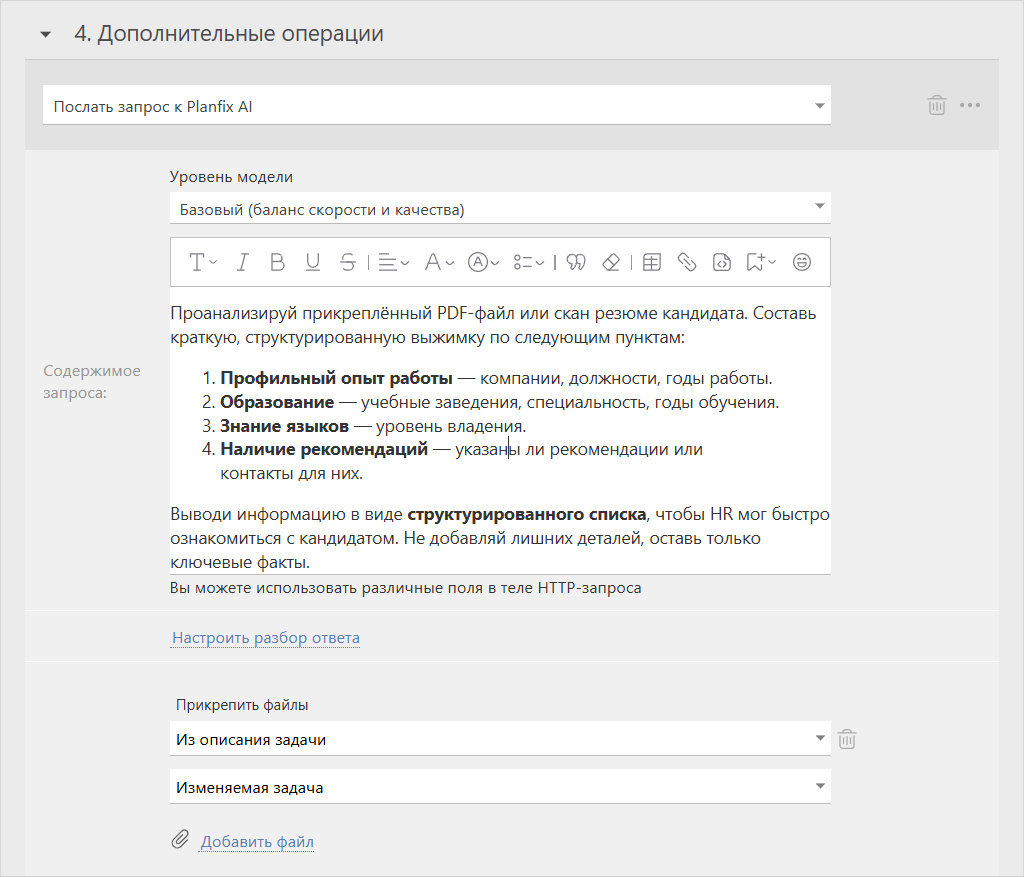Collapse section '4. Дополнительные операции'
This screenshot has width=1024, height=877.
[x=44, y=32]
